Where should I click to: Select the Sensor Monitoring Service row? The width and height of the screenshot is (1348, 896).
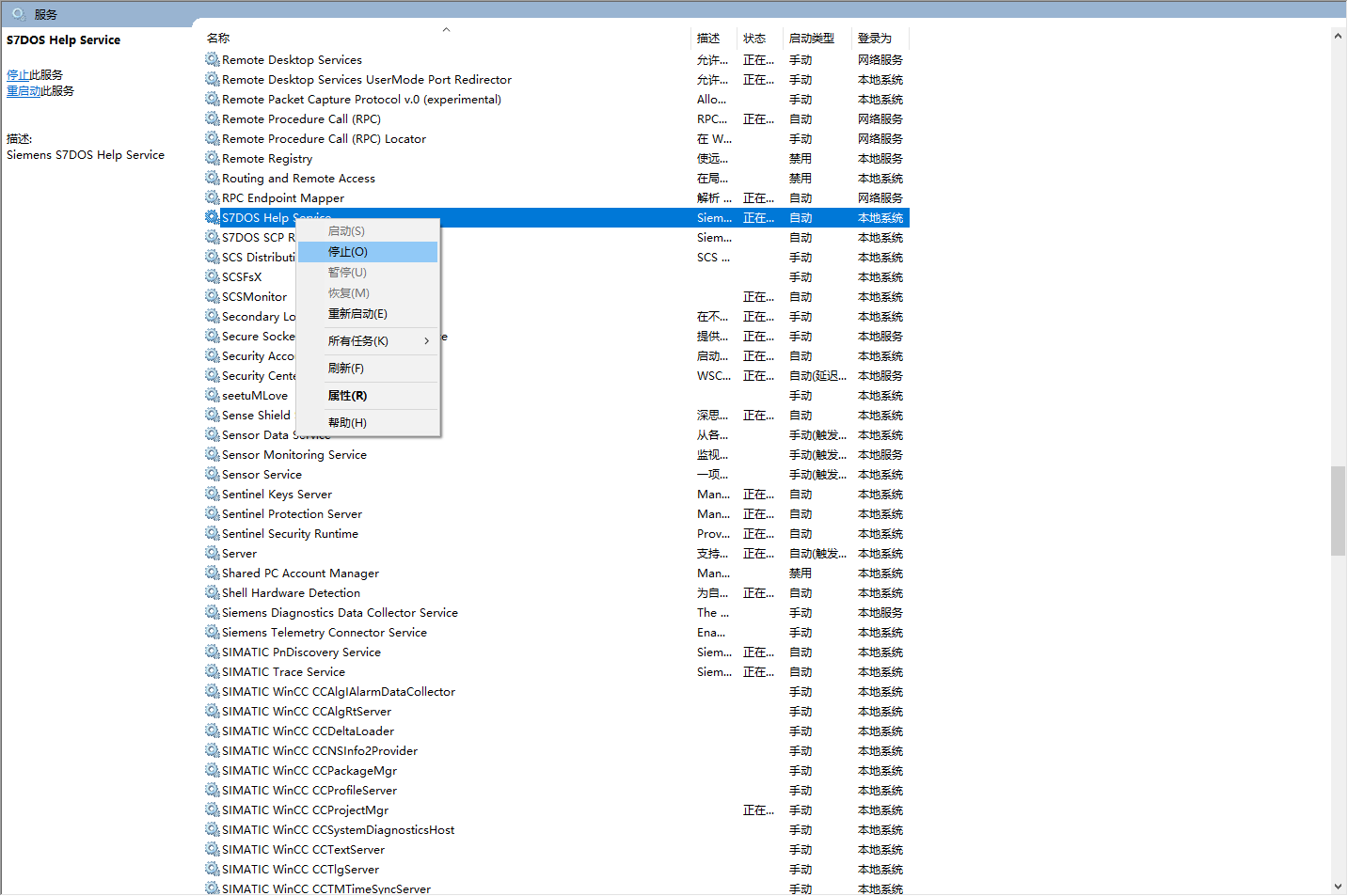293,455
